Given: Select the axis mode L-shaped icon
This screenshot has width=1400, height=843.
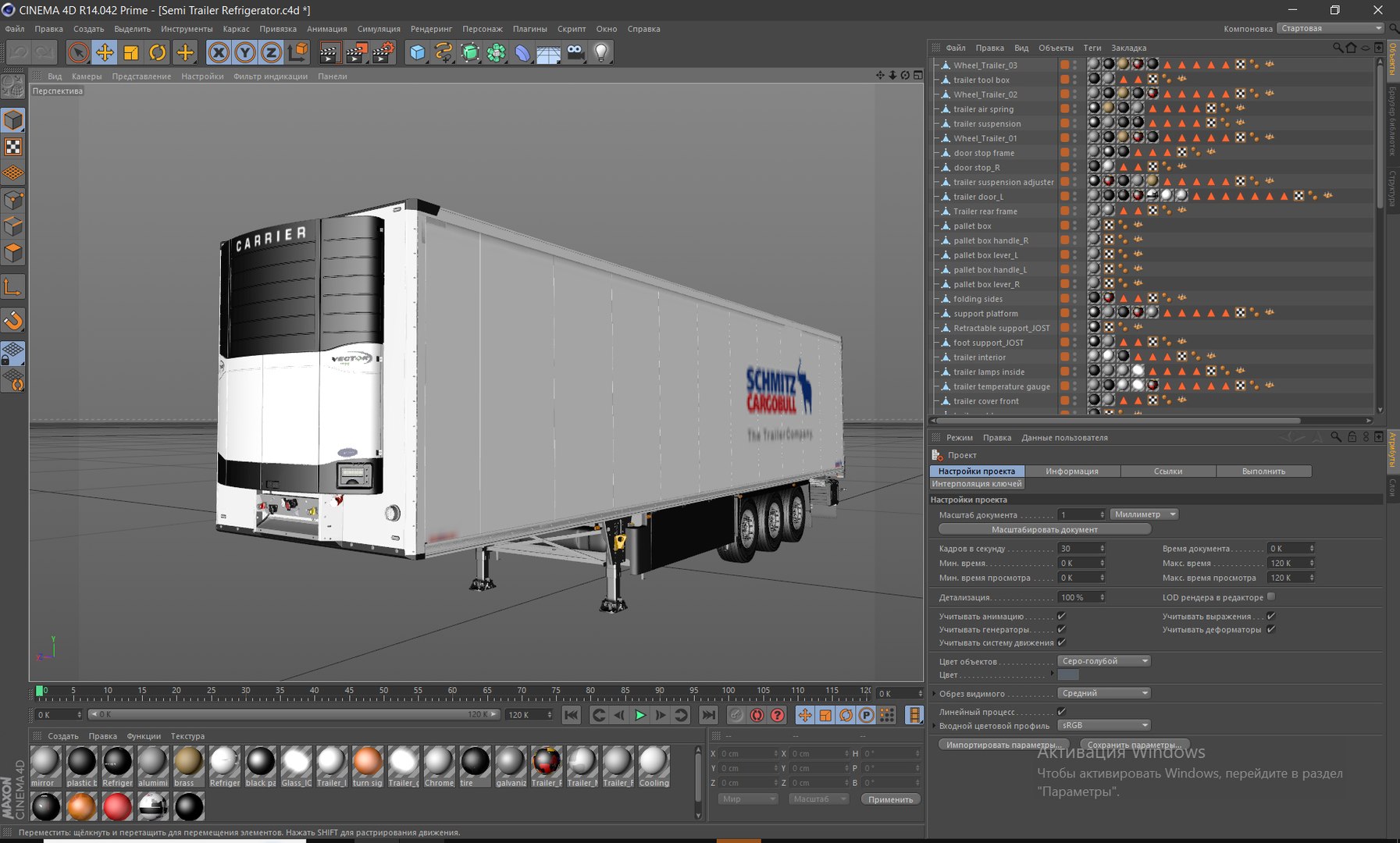Looking at the screenshot, I should [13, 287].
